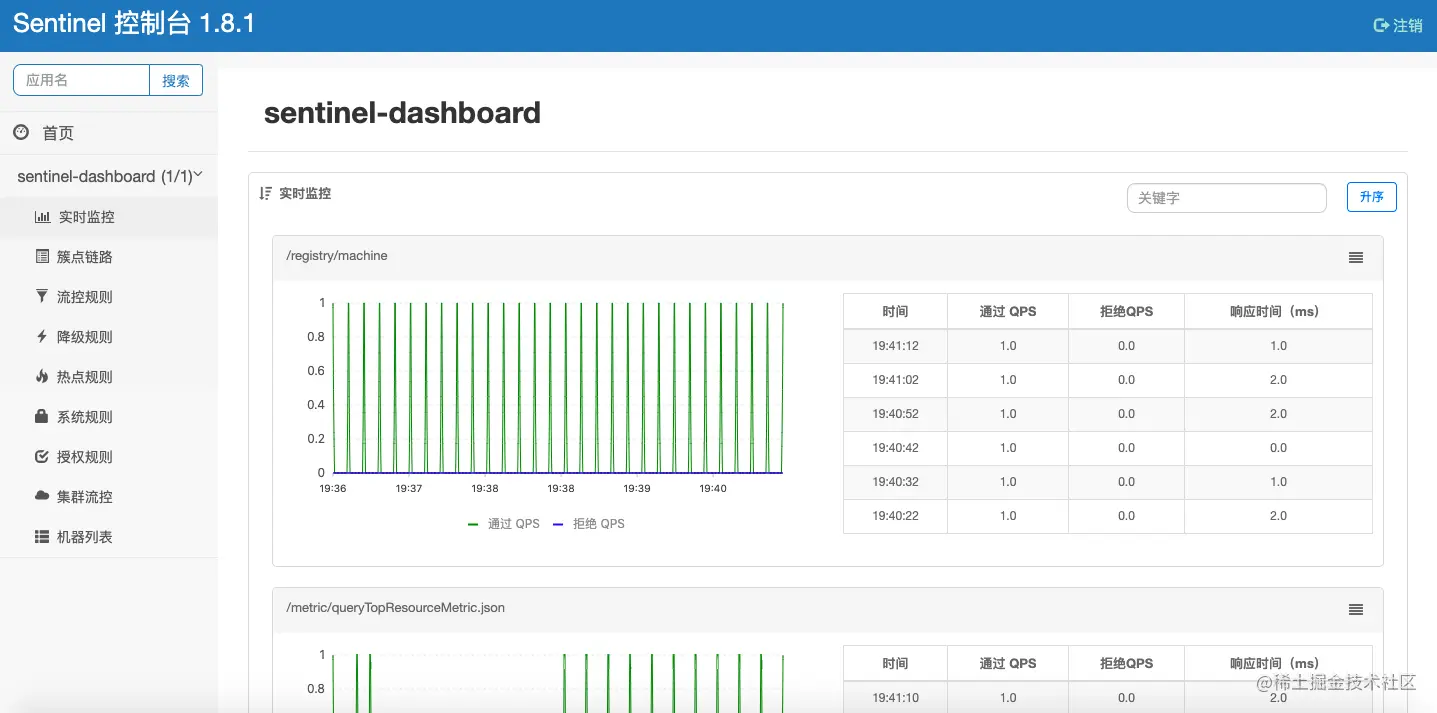Image resolution: width=1437 pixels, height=713 pixels.
Task: Click the cloud icon beside 集群流控
Action: pos(42,496)
